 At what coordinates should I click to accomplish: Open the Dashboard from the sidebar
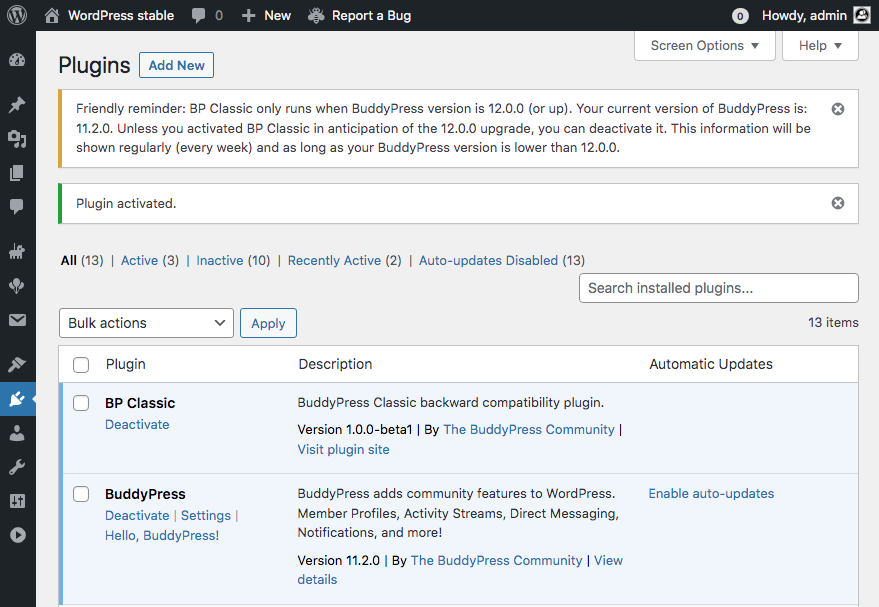click(17, 59)
